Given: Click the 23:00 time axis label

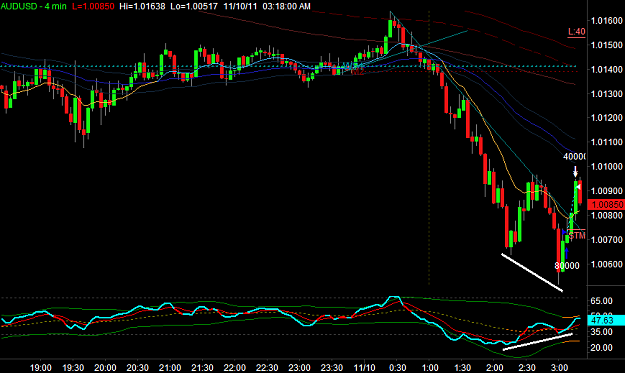Looking at the screenshot, I should click(x=299, y=367).
